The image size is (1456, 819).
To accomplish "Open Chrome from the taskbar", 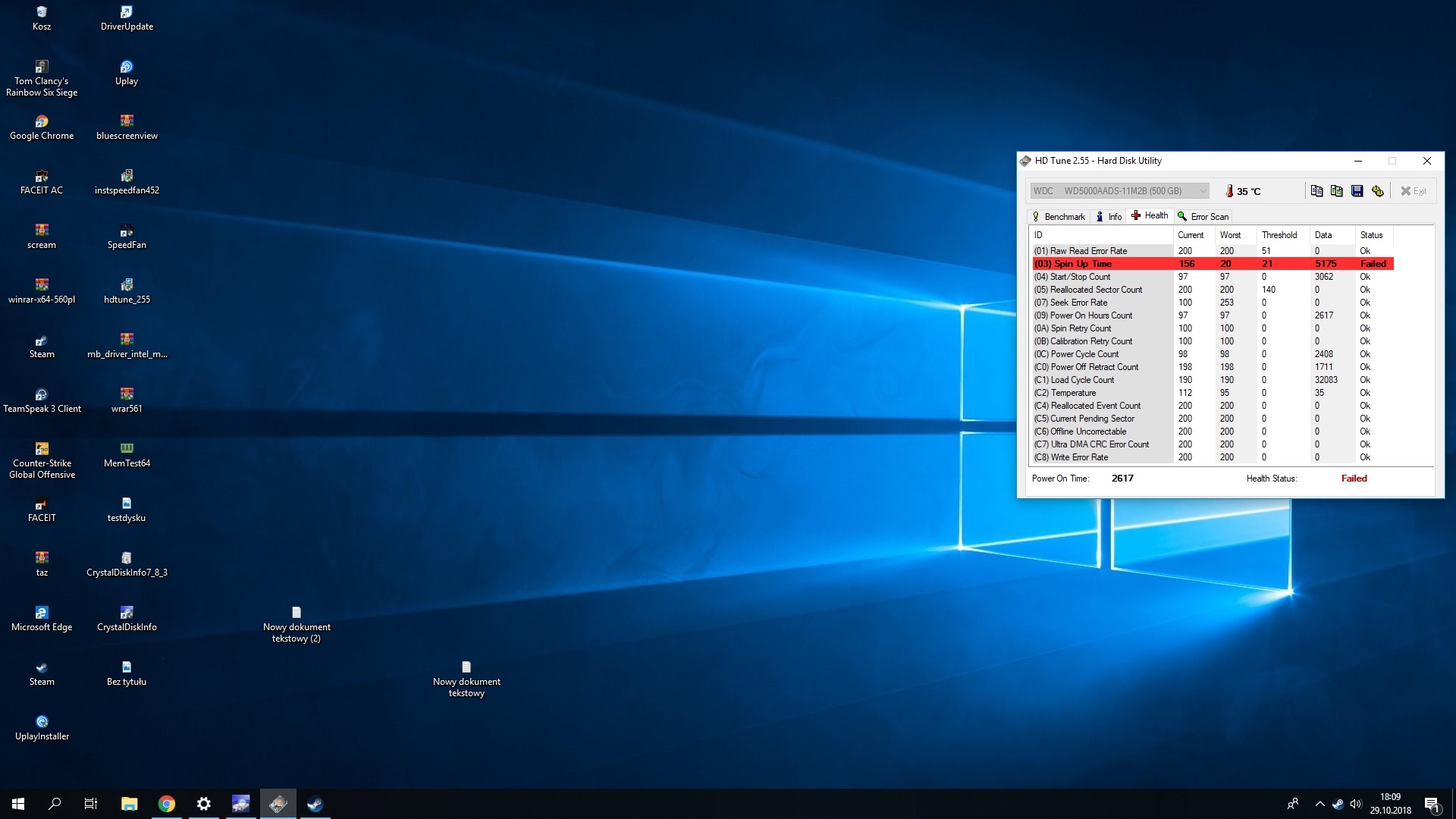I will click(x=167, y=804).
